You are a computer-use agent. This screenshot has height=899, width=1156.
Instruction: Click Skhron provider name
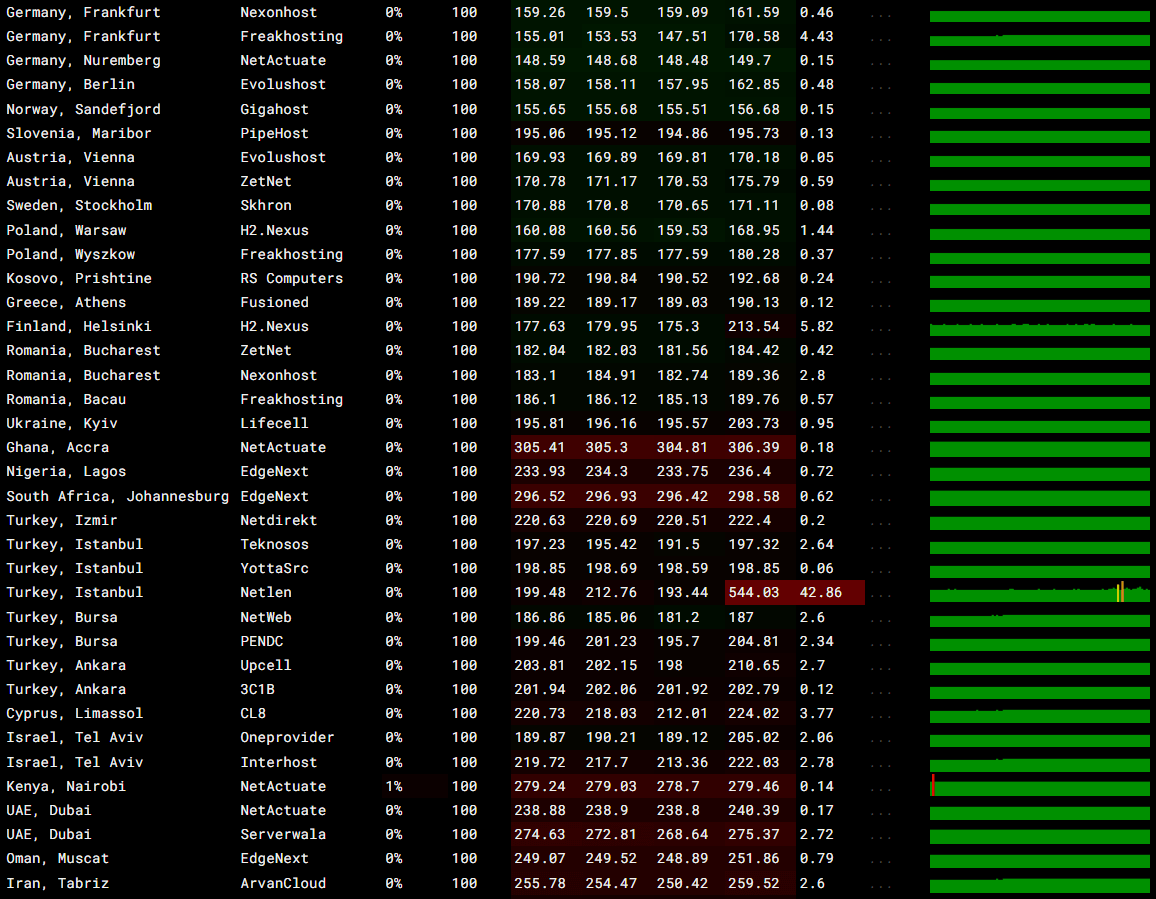(266, 205)
